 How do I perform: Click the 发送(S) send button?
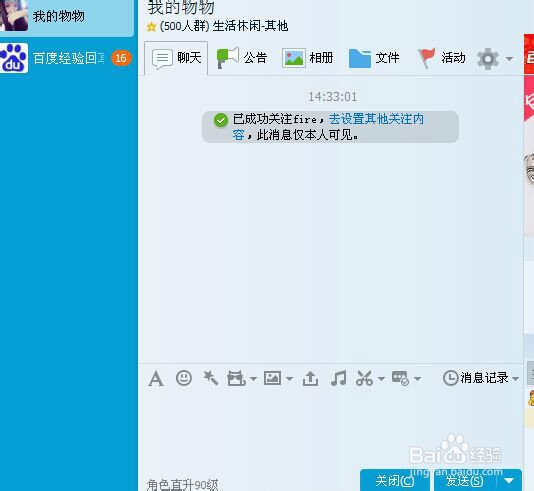(x=465, y=481)
